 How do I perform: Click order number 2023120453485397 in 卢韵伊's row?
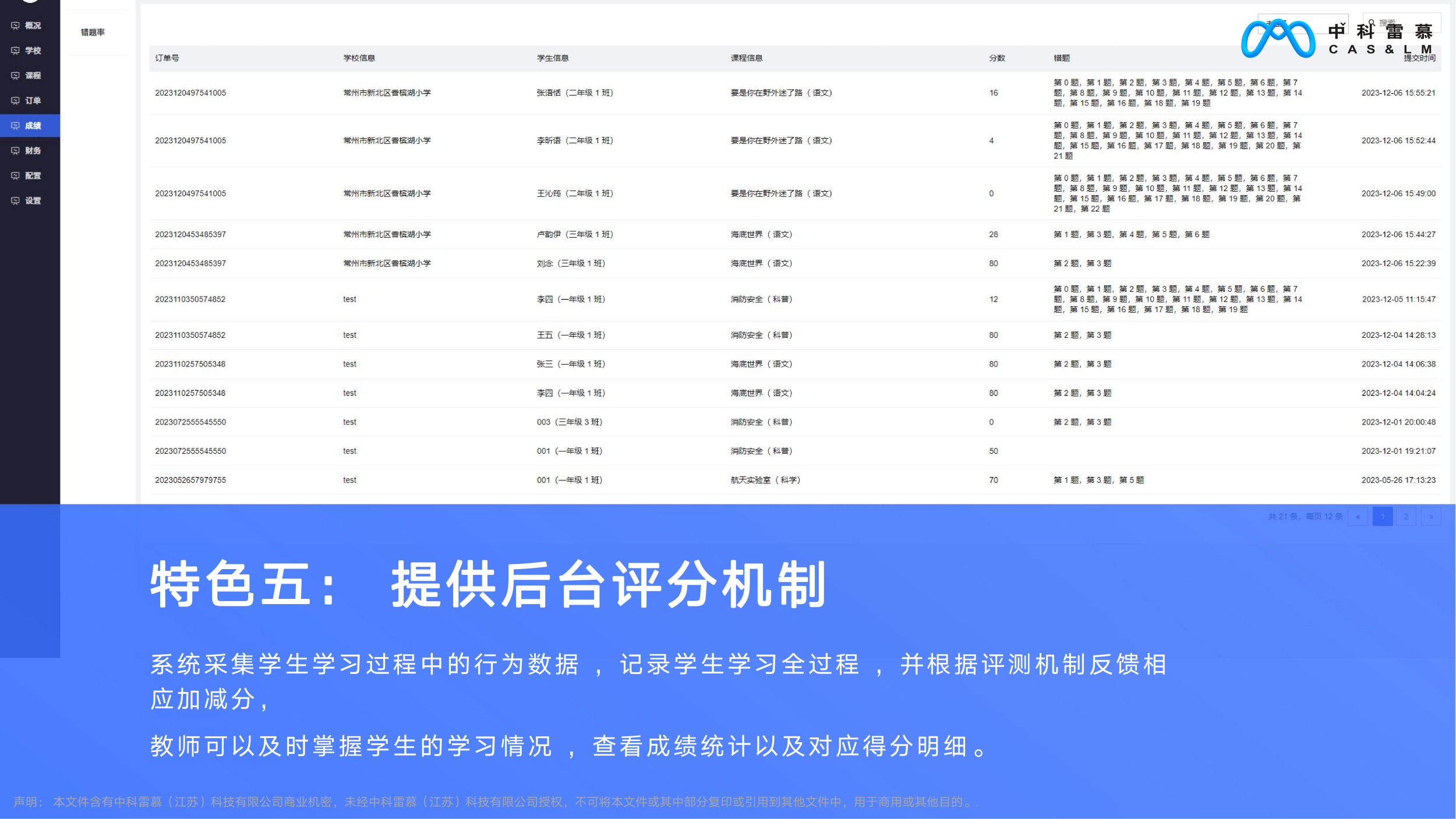[190, 235]
